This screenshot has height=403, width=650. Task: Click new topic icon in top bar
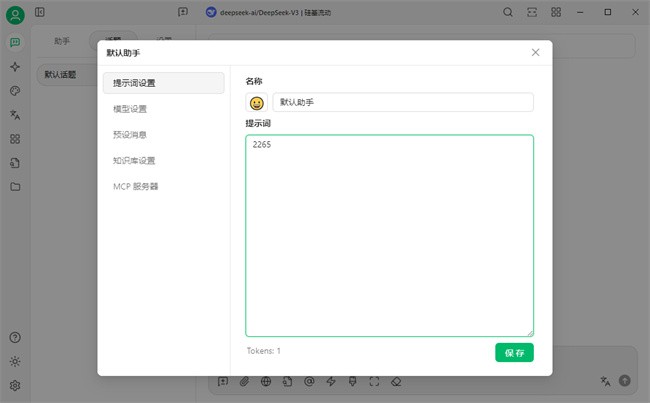tap(183, 12)
